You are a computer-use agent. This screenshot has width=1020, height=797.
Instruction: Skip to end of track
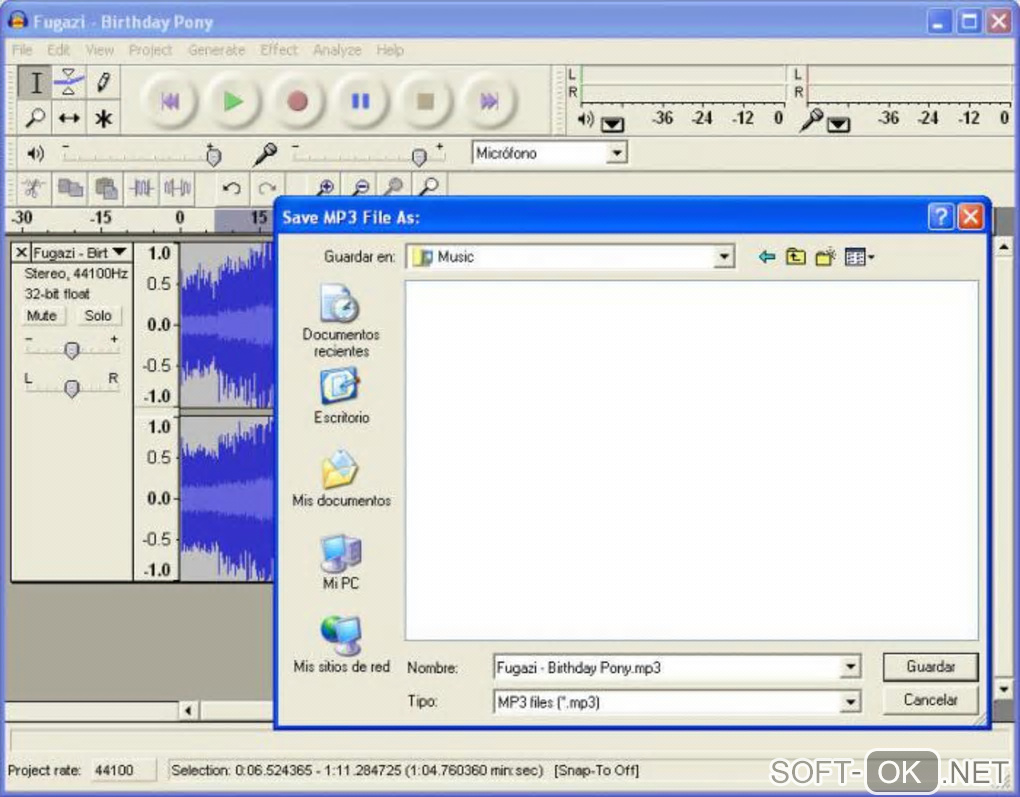click(x=489, y=101)
